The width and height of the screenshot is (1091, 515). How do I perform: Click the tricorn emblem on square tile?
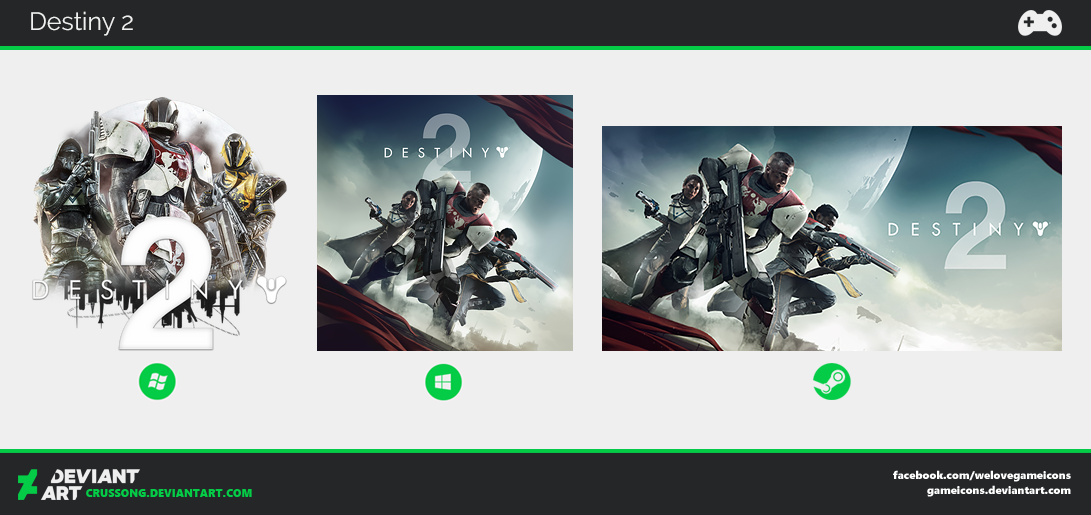(x=502, y=152)
